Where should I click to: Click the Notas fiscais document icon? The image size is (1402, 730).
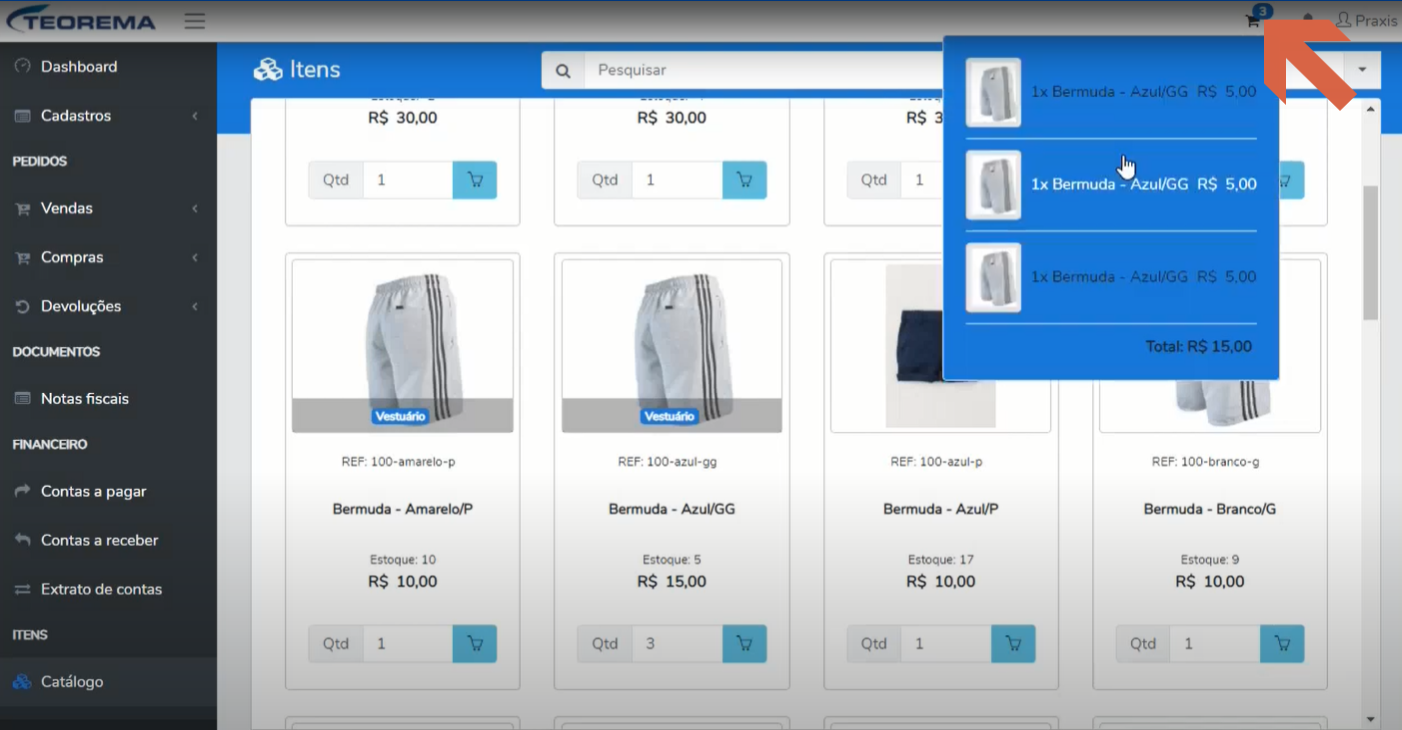(x=22, y=398)
